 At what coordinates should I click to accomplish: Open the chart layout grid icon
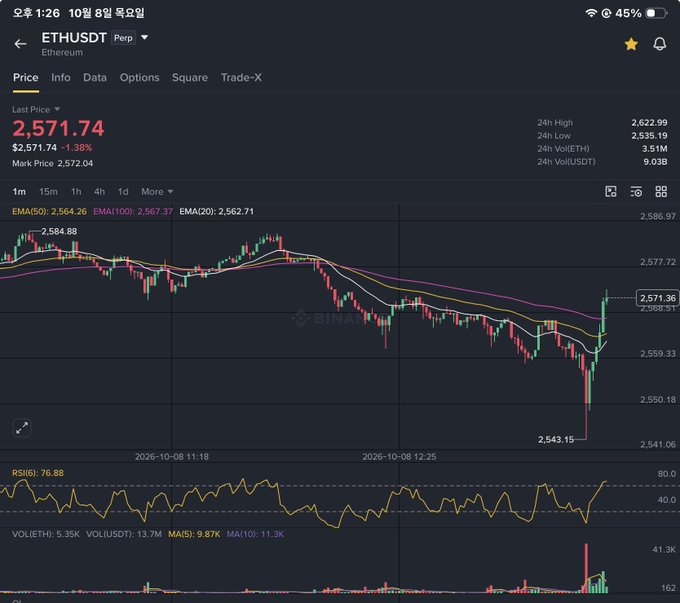point(661,191)
